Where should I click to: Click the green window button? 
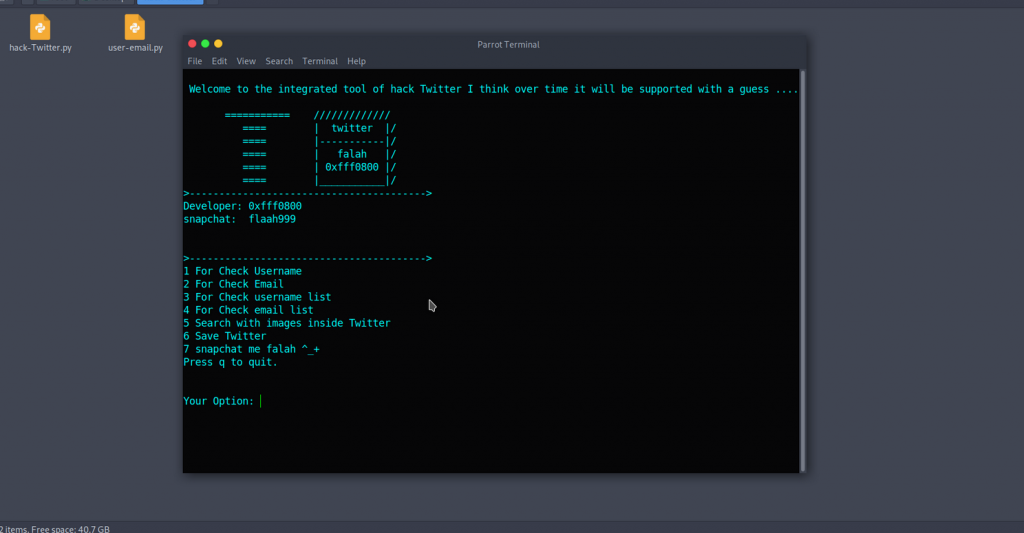[x=205, y=44]
